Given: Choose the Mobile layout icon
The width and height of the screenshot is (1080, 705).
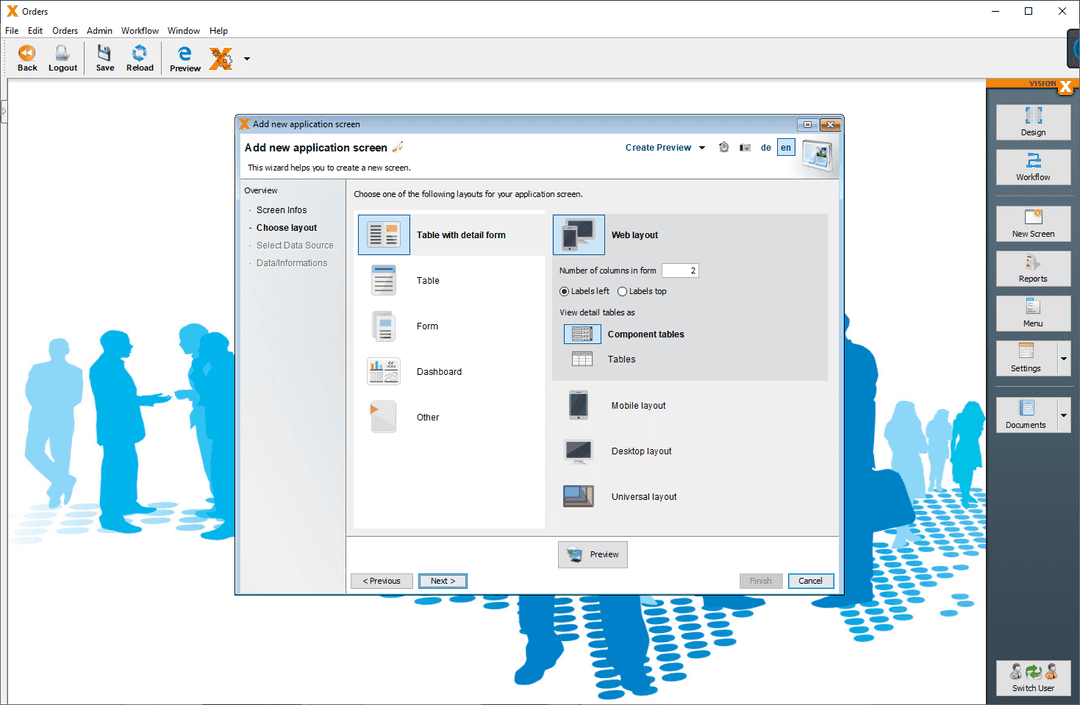Looking at the screenshot, I should pos(580,405).
